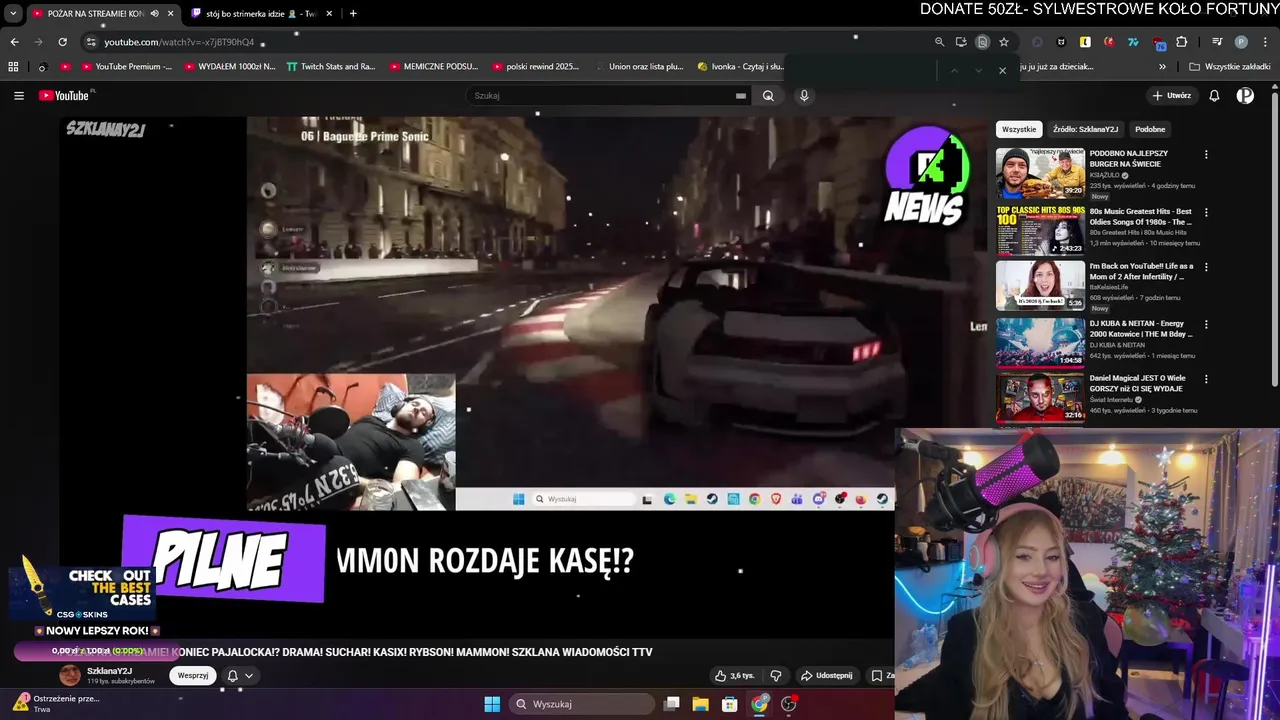Close the find bar with the X
The width and height of the screenshot is (1280, 720).
click(1002, 71)
